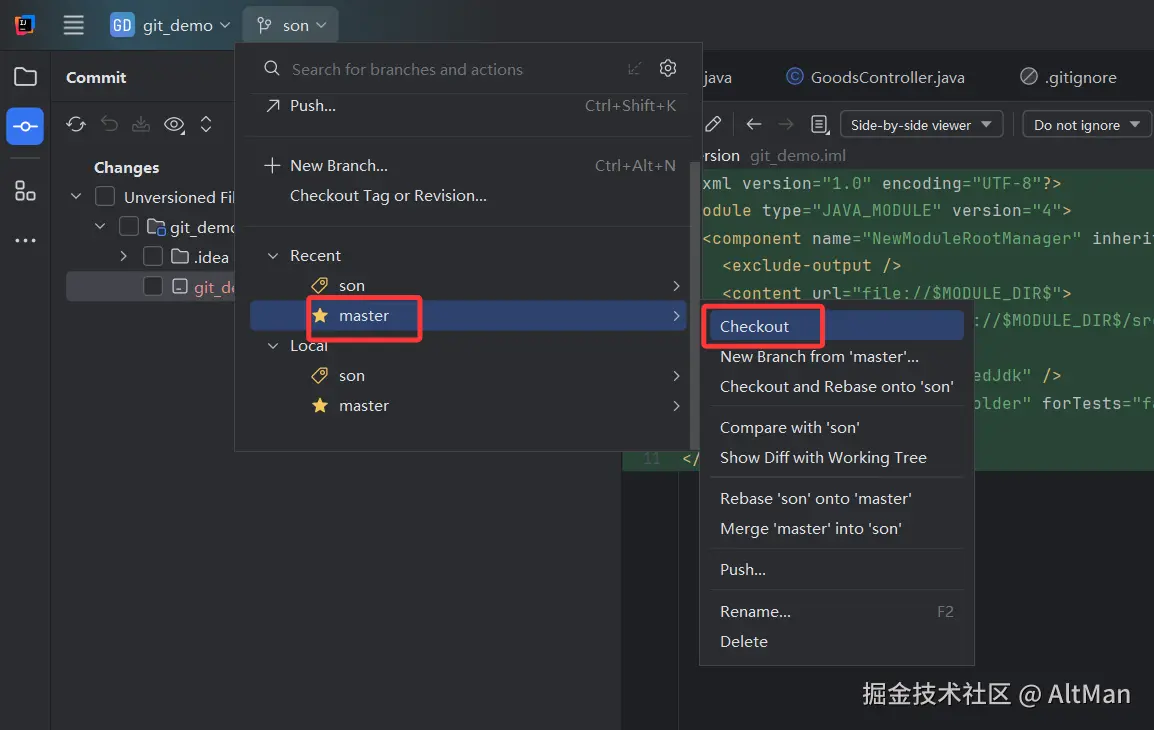Click the edit pencil icon in diff toolbar

[x=712, y=124]
